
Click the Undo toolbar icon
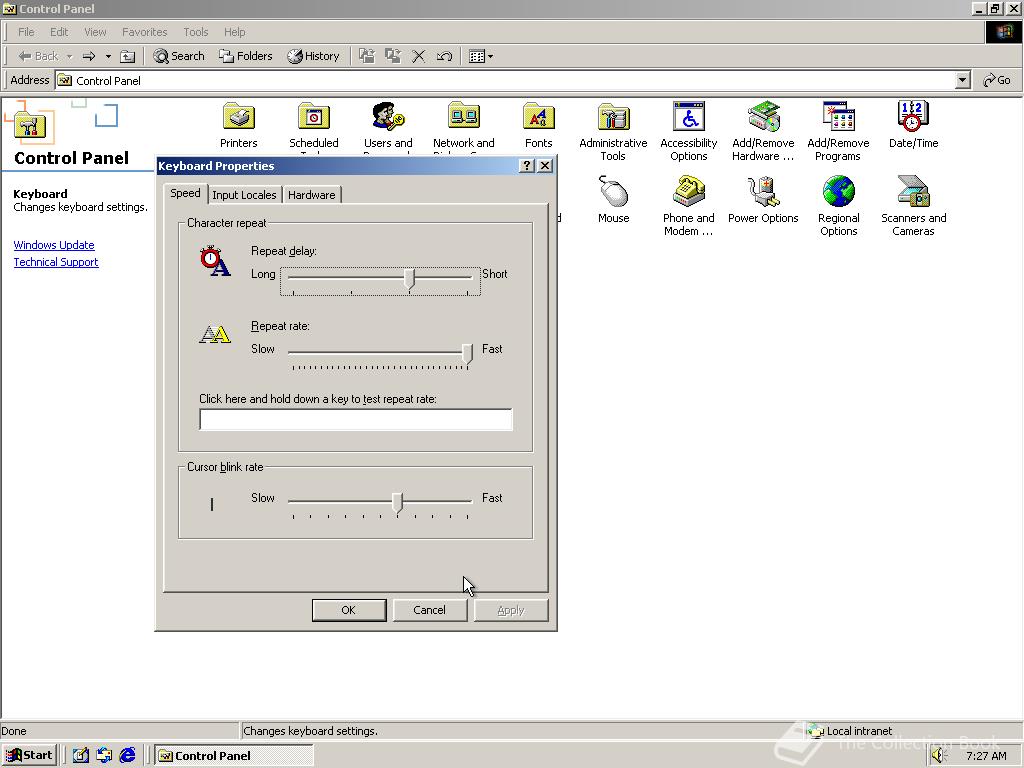(444, 56)
